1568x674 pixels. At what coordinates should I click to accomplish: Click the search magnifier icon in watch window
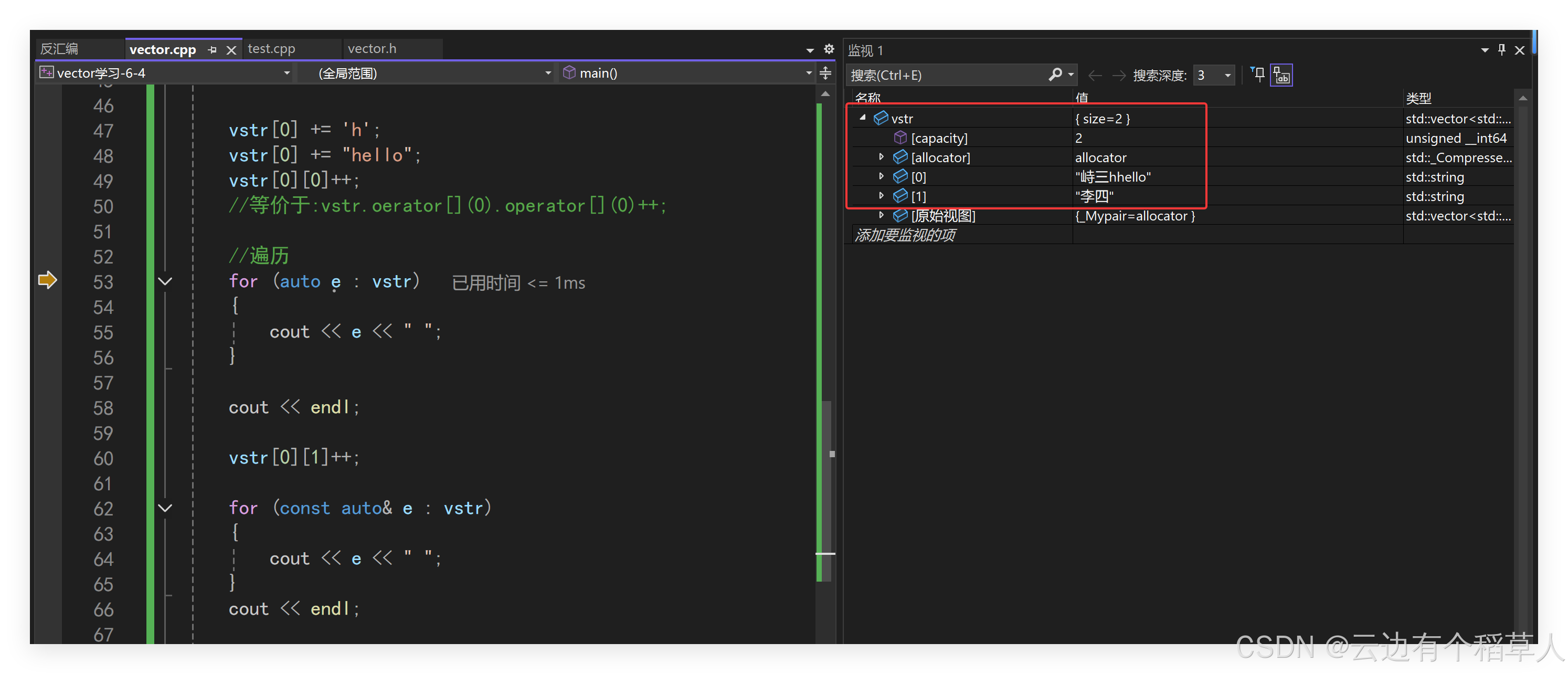(x=1055, y=75)
